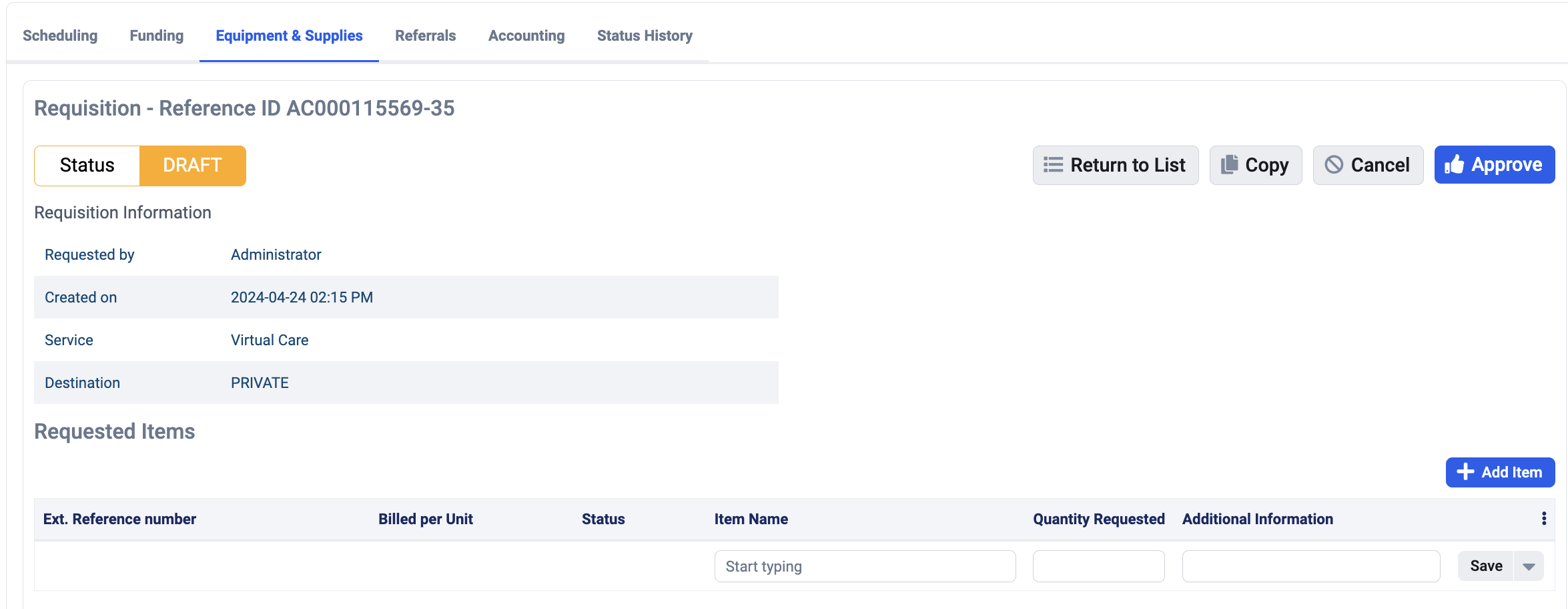The height and width of the screenshot is (609, 1568).
Task: Open the table column options kebab menu
Action: click(1544, 519)
